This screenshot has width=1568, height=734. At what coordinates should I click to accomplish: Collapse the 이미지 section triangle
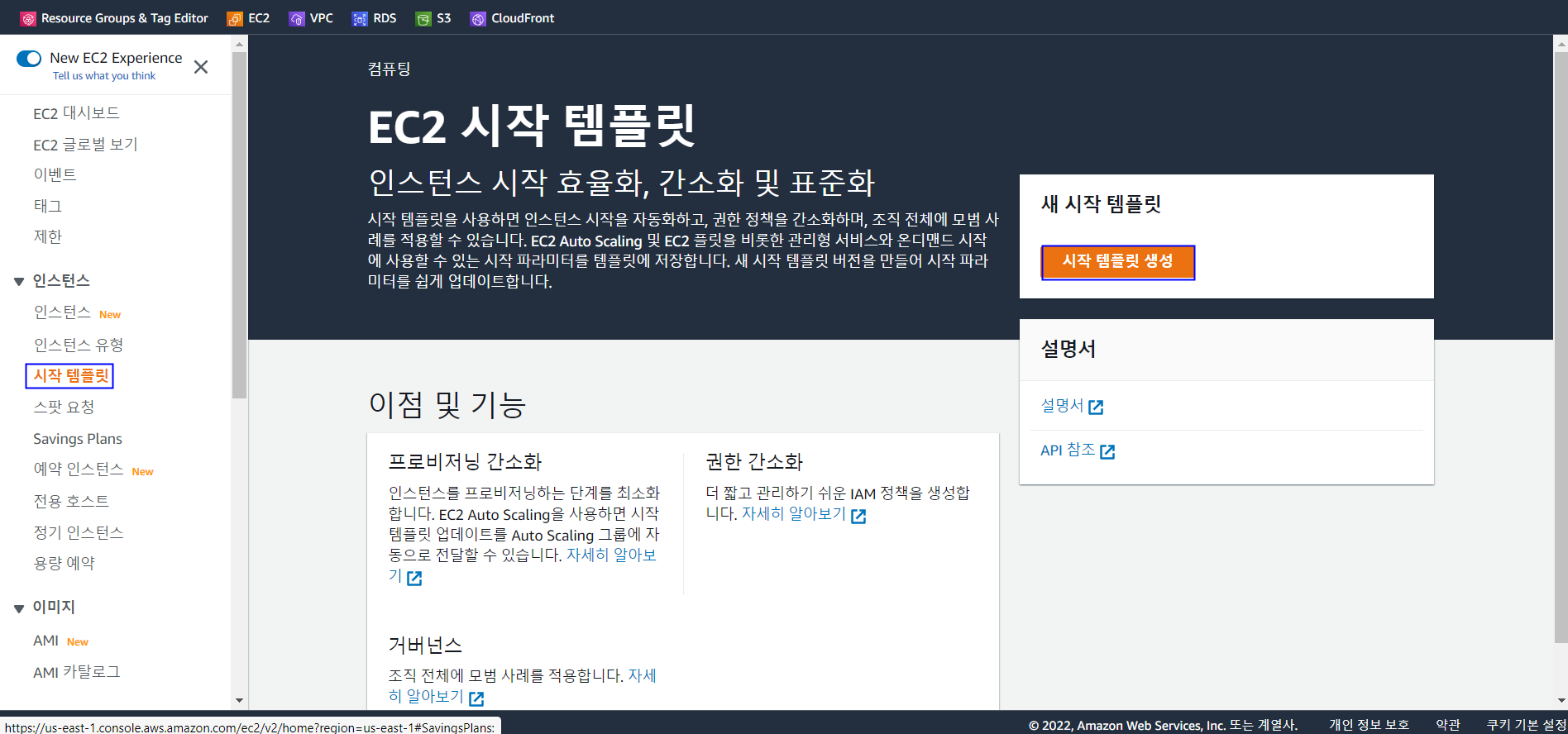point(19,608)
